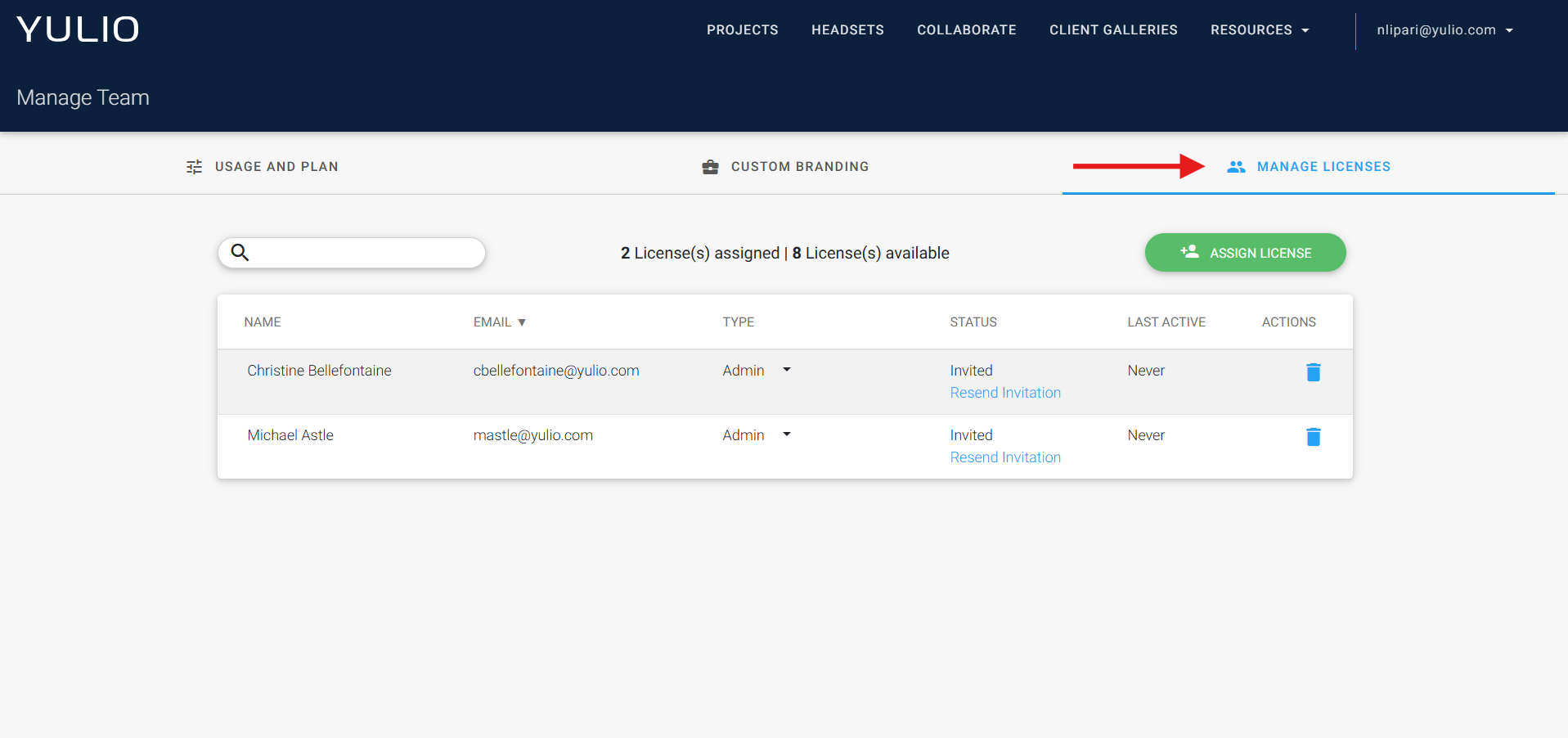The width and height of the screenshot is (1568, 738).
Task: Switch to the Usage and Plan tab
Action: 262,167
